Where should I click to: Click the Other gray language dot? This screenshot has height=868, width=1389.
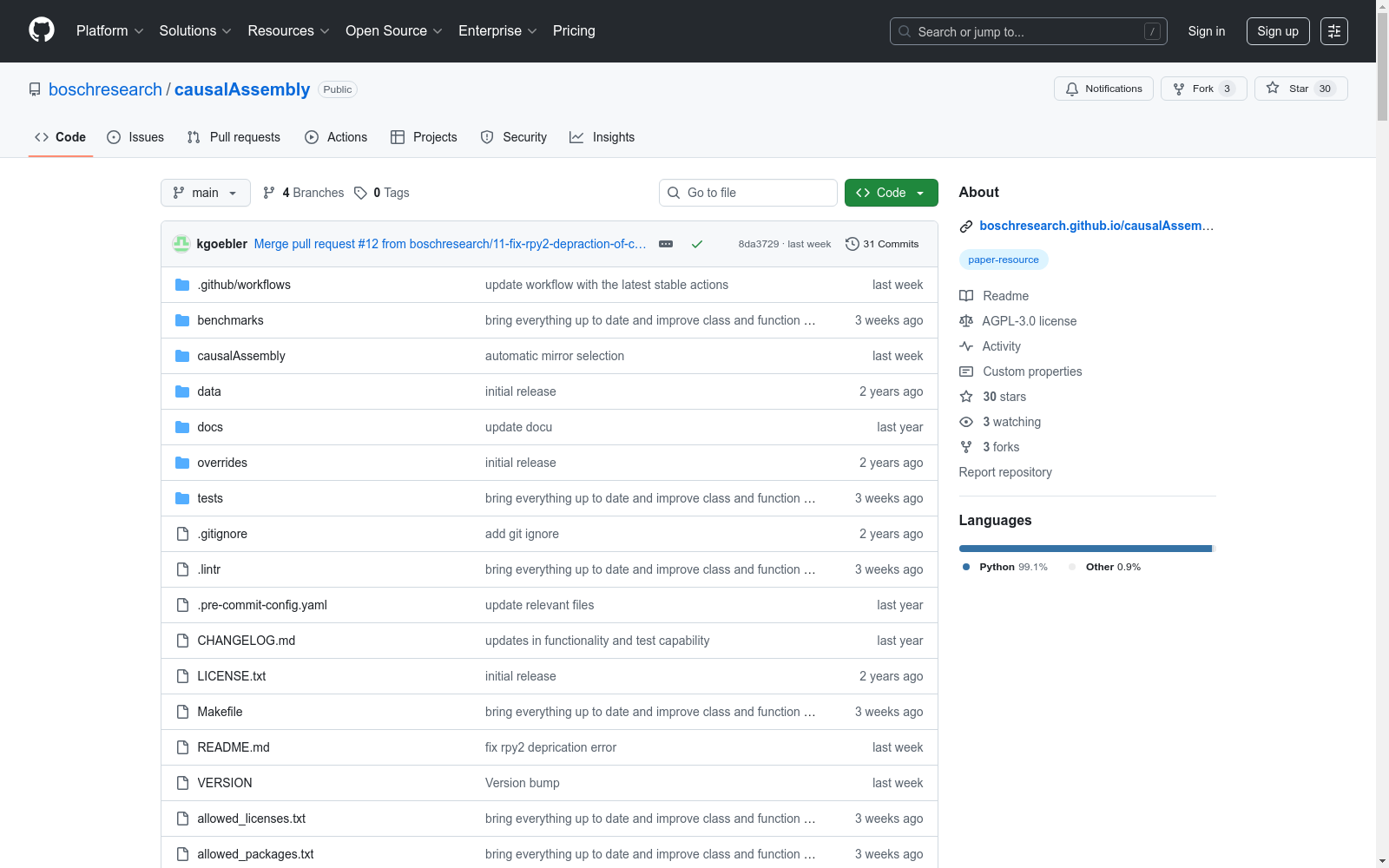coord(1072,567)
